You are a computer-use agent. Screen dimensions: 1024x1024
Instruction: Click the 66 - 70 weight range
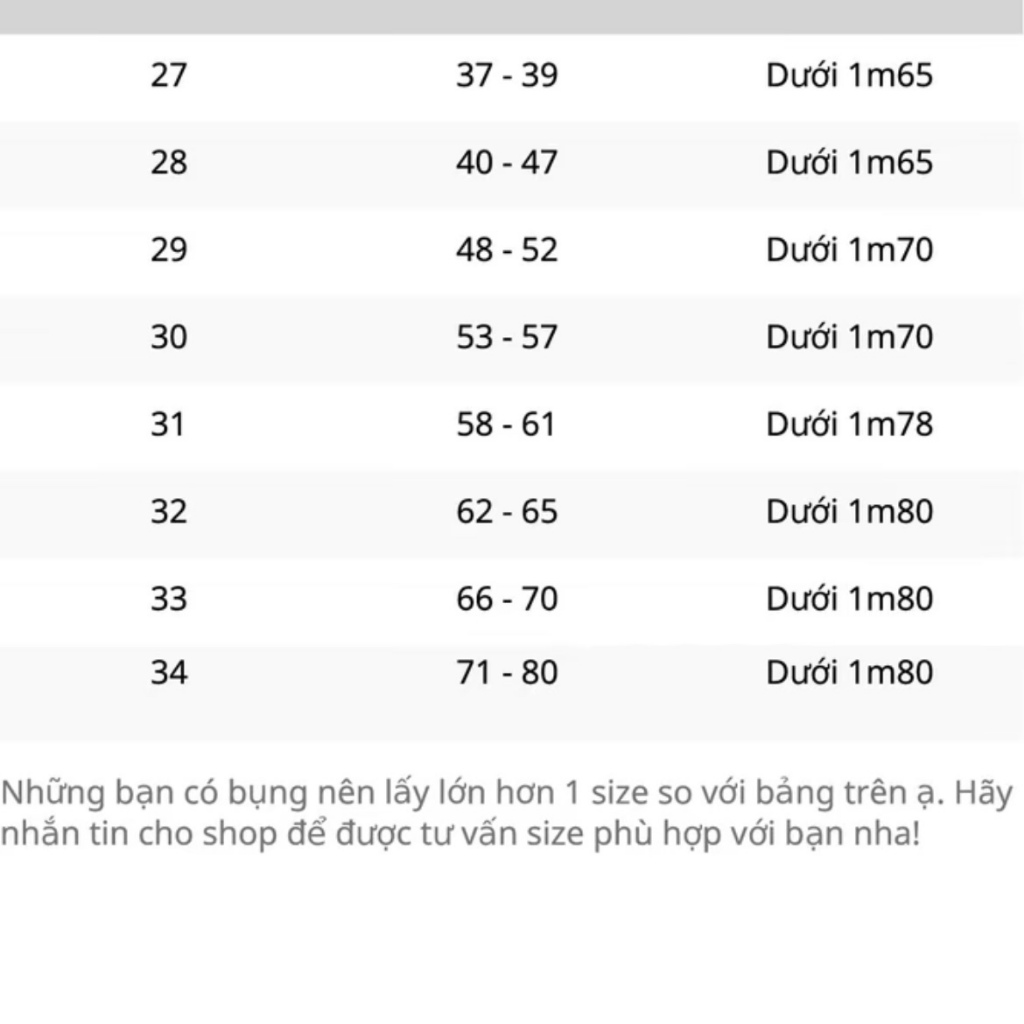[x=506, y=598]
